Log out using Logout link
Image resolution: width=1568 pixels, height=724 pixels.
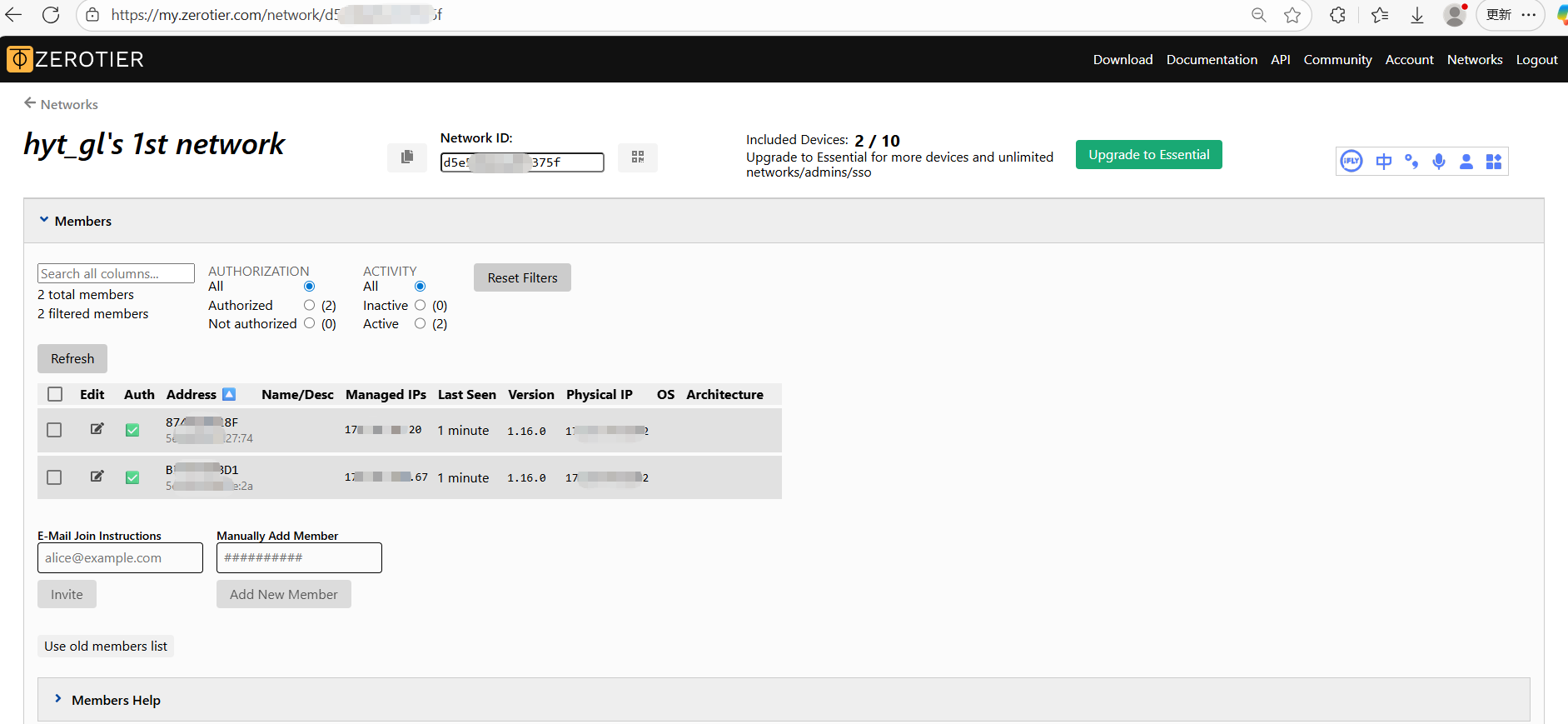(1536, 60)
